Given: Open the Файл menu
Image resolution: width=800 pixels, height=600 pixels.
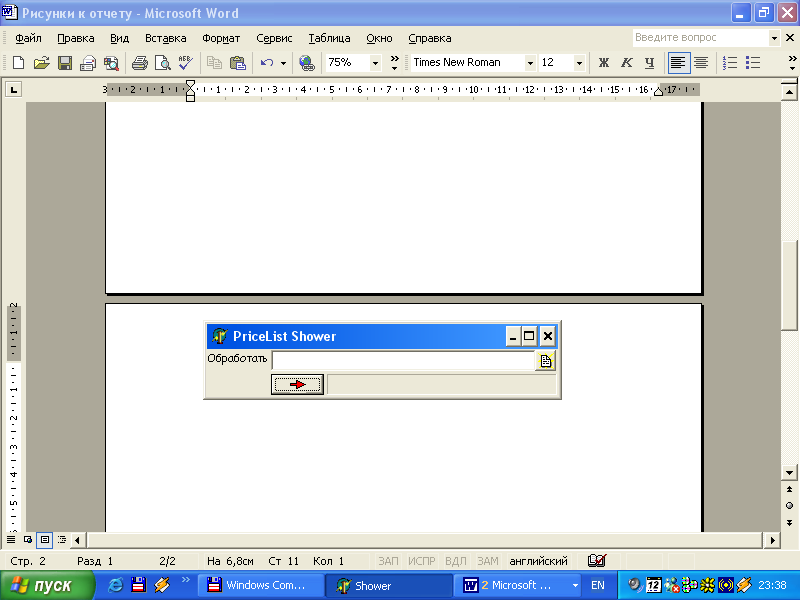Looking at the screenshot, I should (28, 38).
